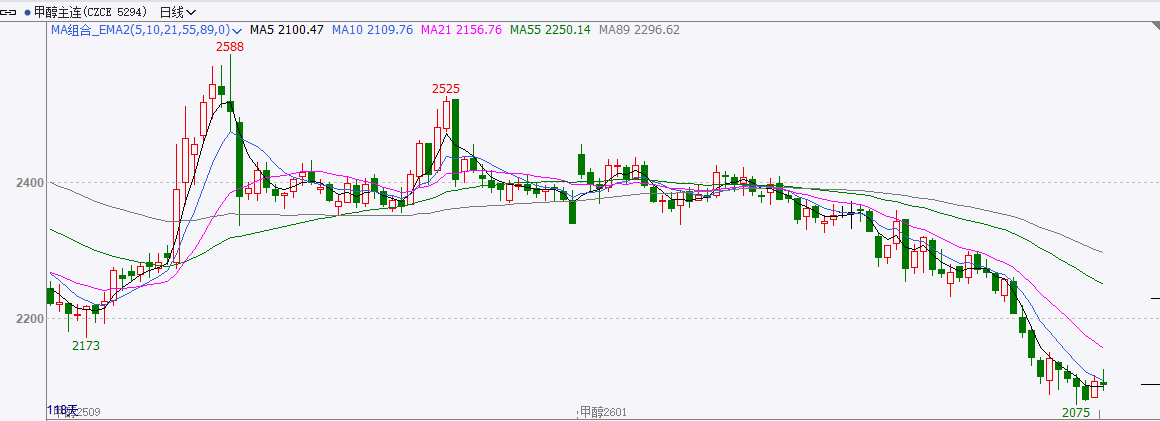Click the 2588 high price marker

(230, 46)
